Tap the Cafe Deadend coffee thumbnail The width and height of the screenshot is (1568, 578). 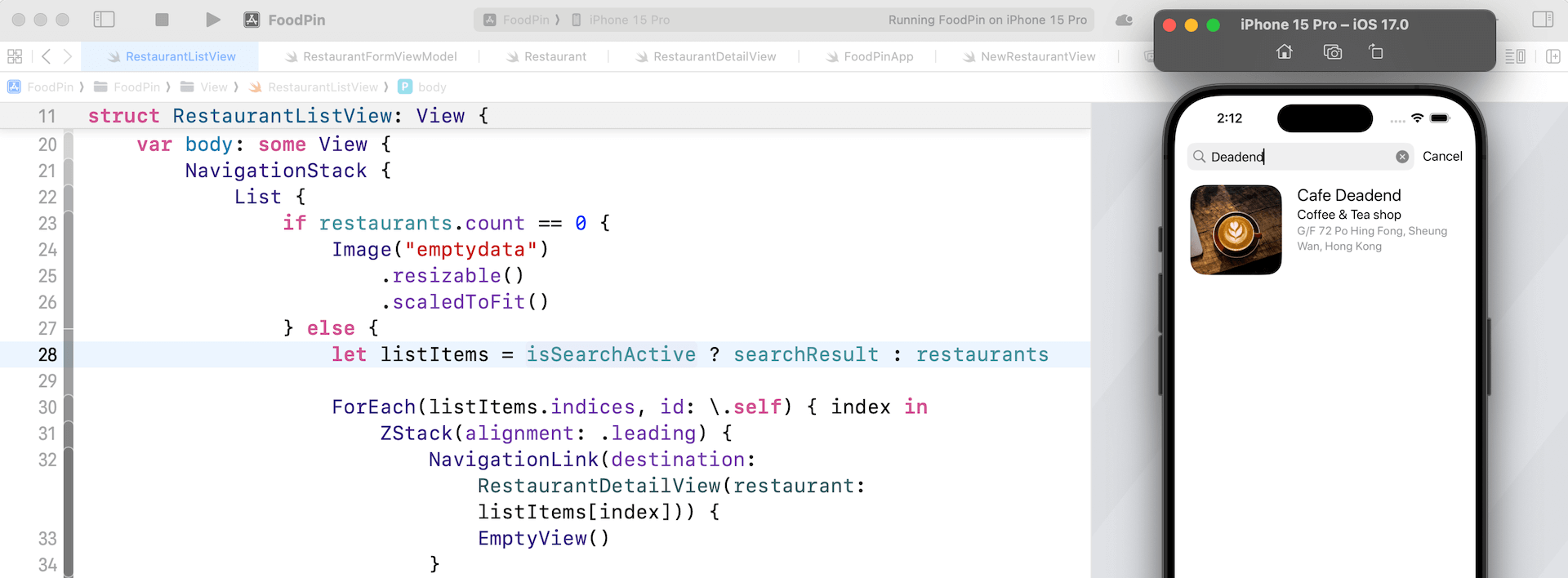pos(1236,229)
